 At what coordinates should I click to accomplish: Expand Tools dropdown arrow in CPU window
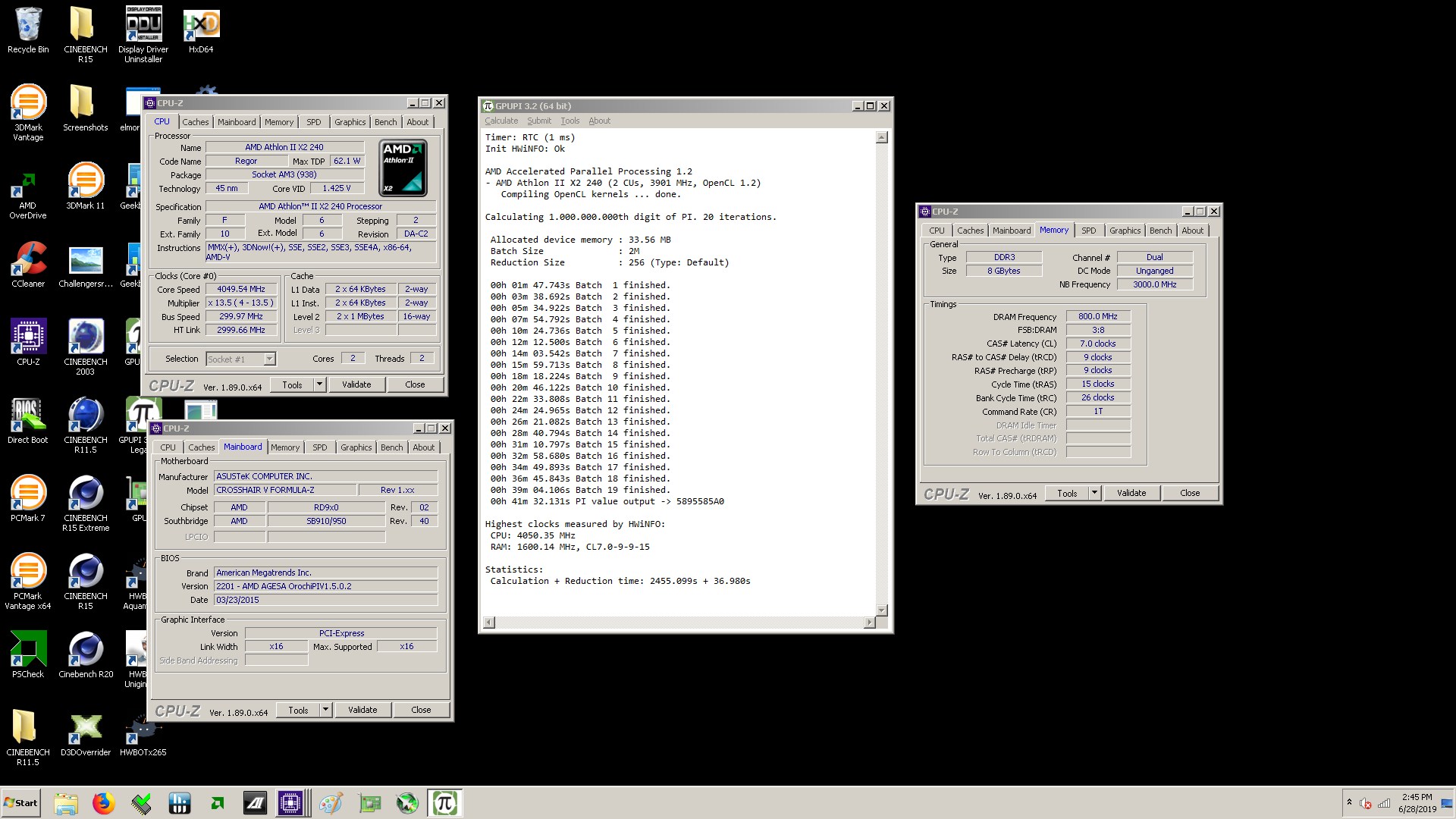pyautogui.click(x=320, y=384)
